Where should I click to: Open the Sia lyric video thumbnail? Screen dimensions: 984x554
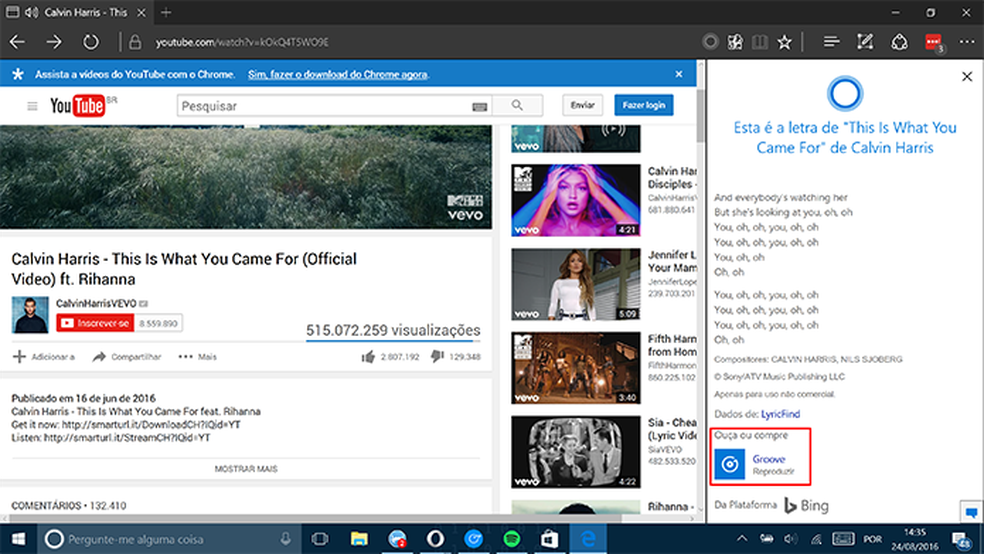[575, 452]
